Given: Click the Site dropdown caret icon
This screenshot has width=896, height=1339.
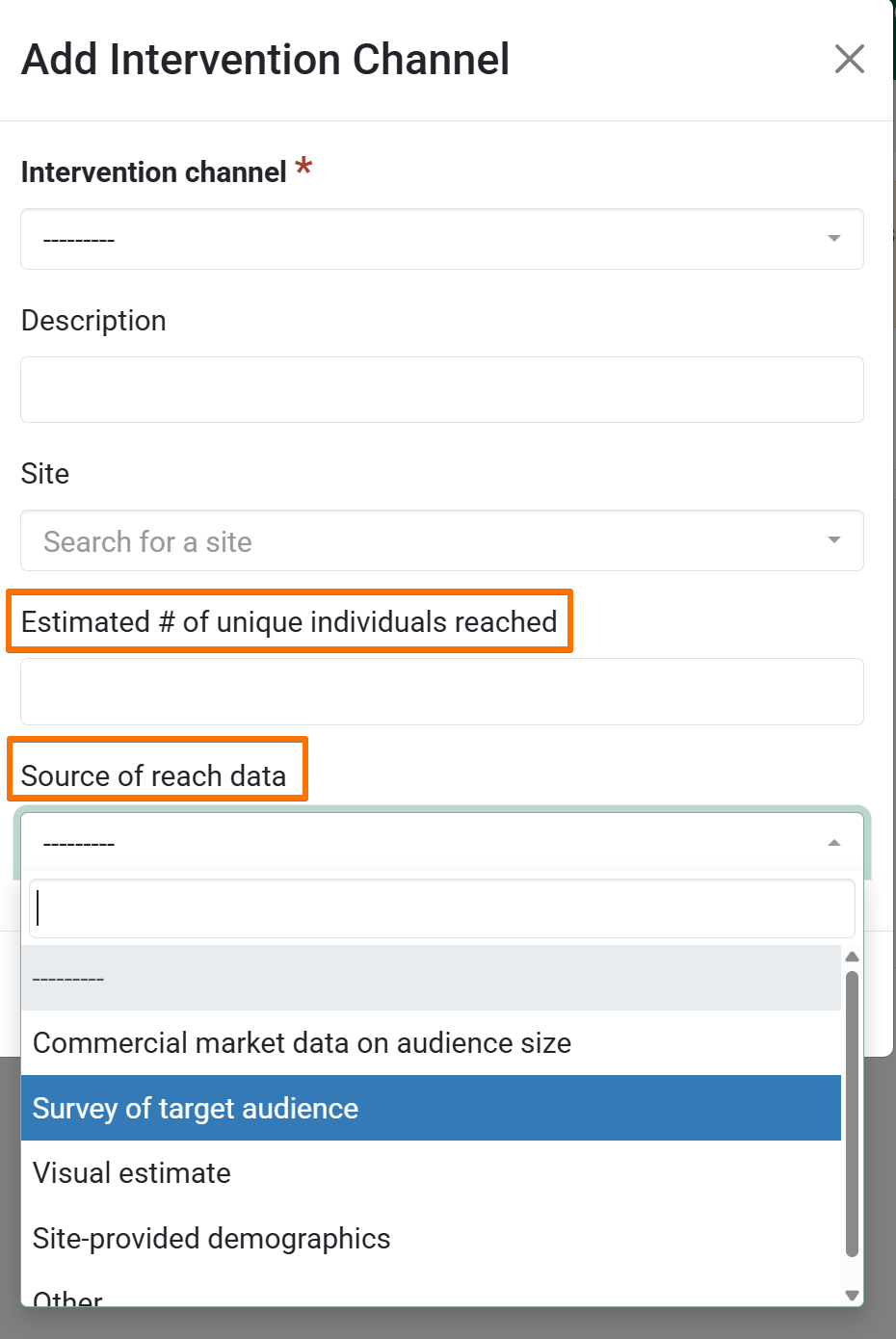Looking at the screenshot, I should (x=833, y=540).
